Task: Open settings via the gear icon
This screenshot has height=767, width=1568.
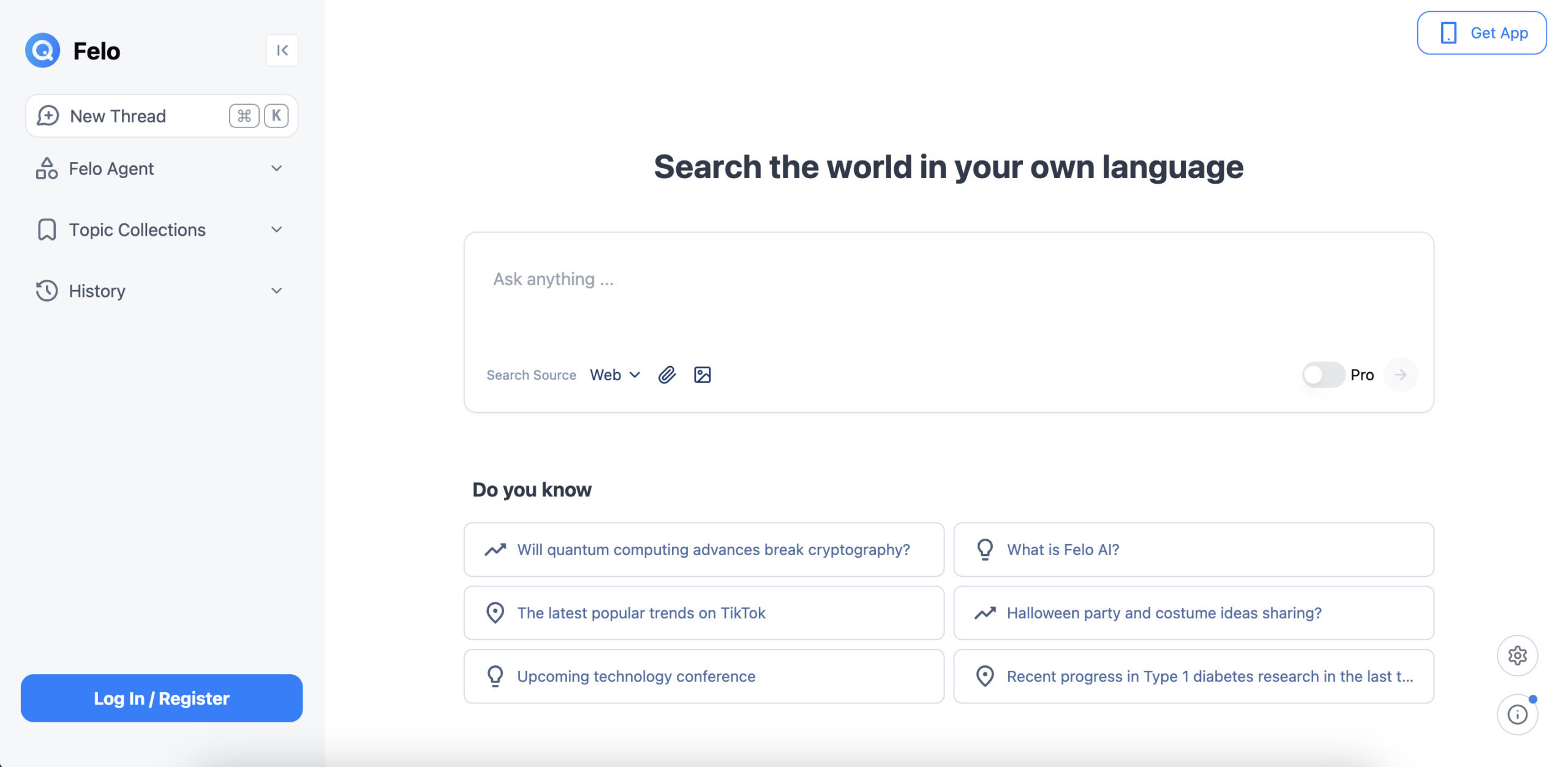Action: tap(1517, 656)
